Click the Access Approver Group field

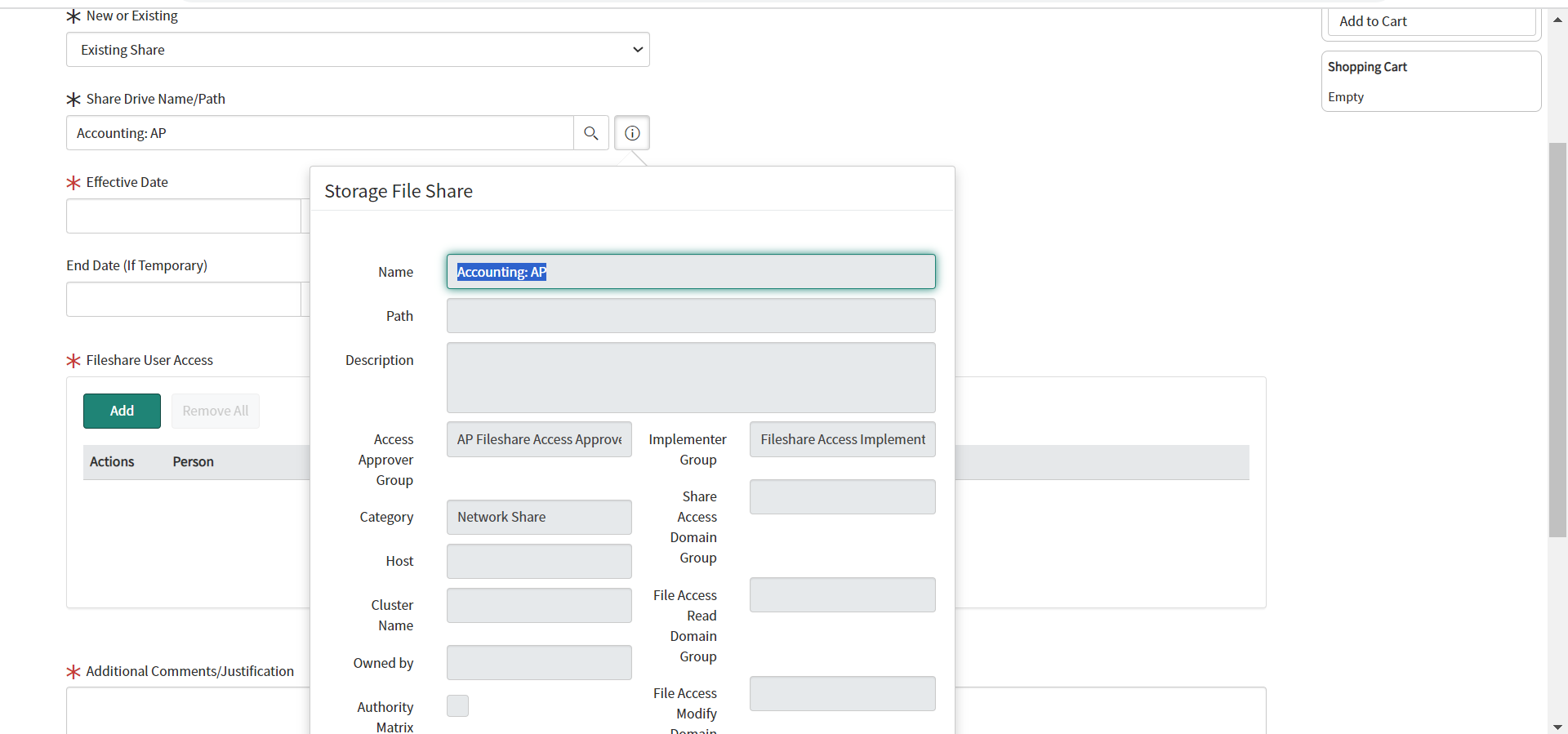[539, 439]
